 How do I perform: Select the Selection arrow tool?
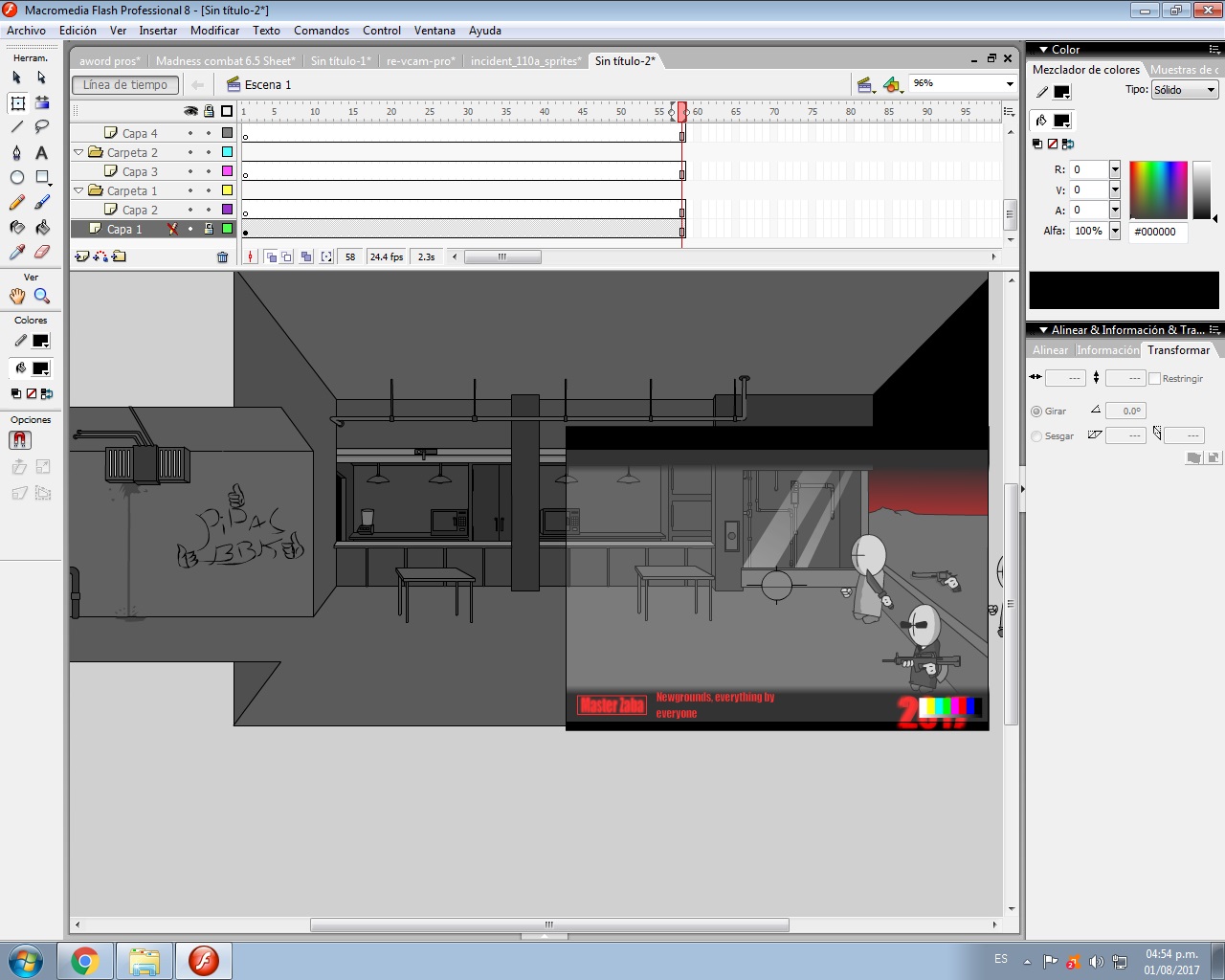coord(17,77)
